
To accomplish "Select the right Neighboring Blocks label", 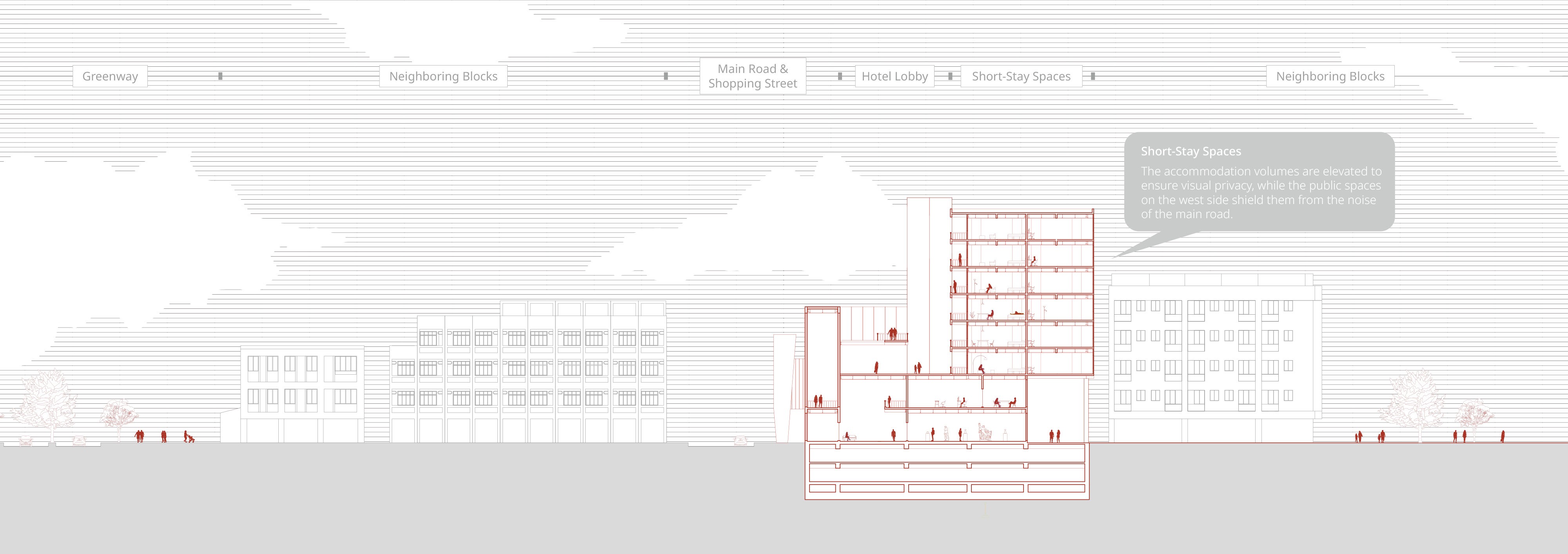I will coord(1330,76).
